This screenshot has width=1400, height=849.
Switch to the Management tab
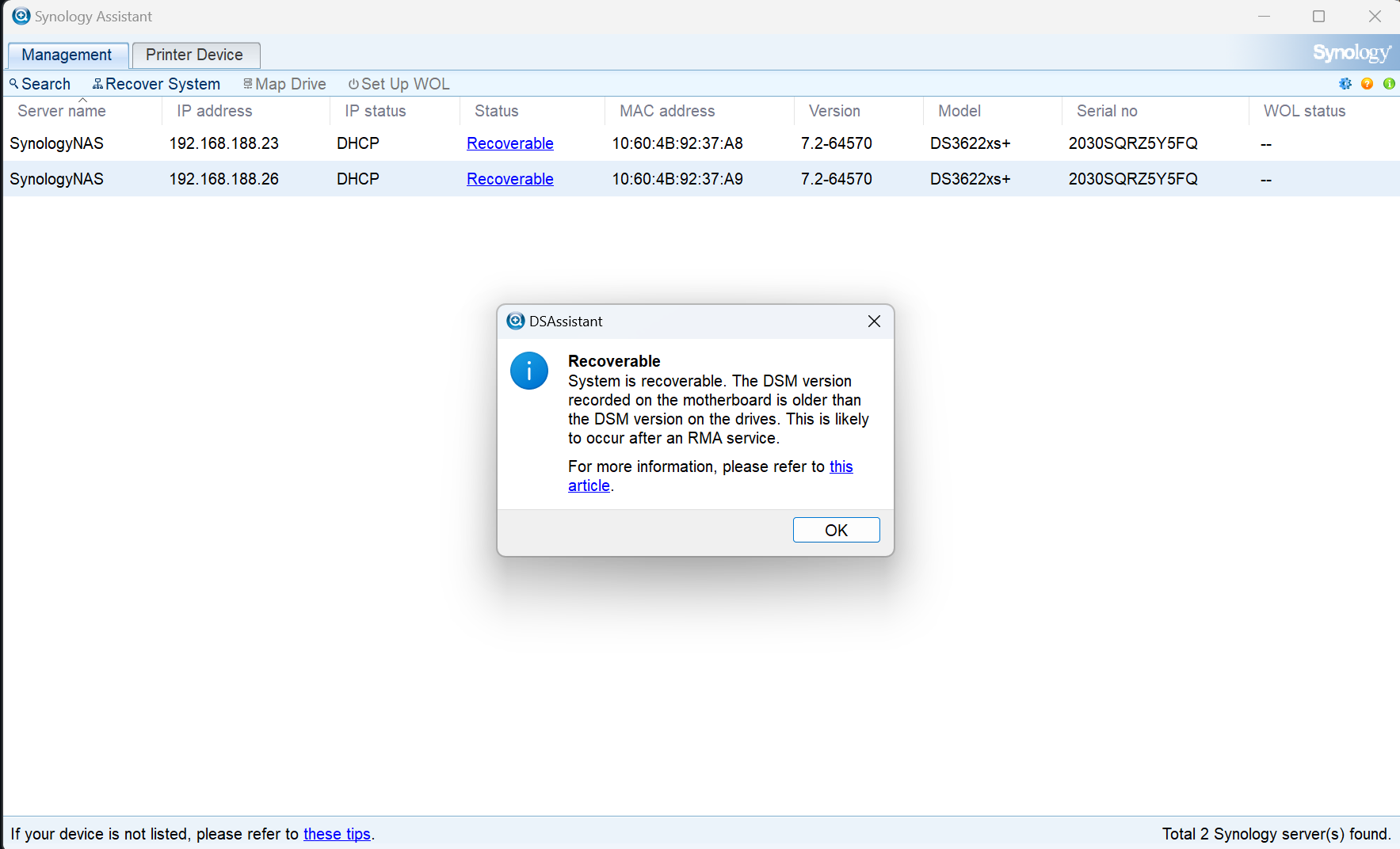coord(67,55)
